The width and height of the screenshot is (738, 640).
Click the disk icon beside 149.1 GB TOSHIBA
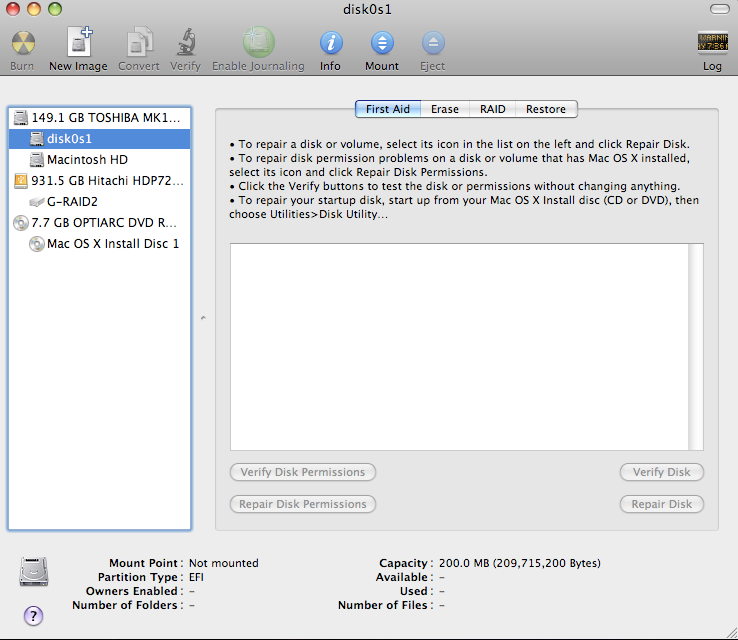click(21, 118)
